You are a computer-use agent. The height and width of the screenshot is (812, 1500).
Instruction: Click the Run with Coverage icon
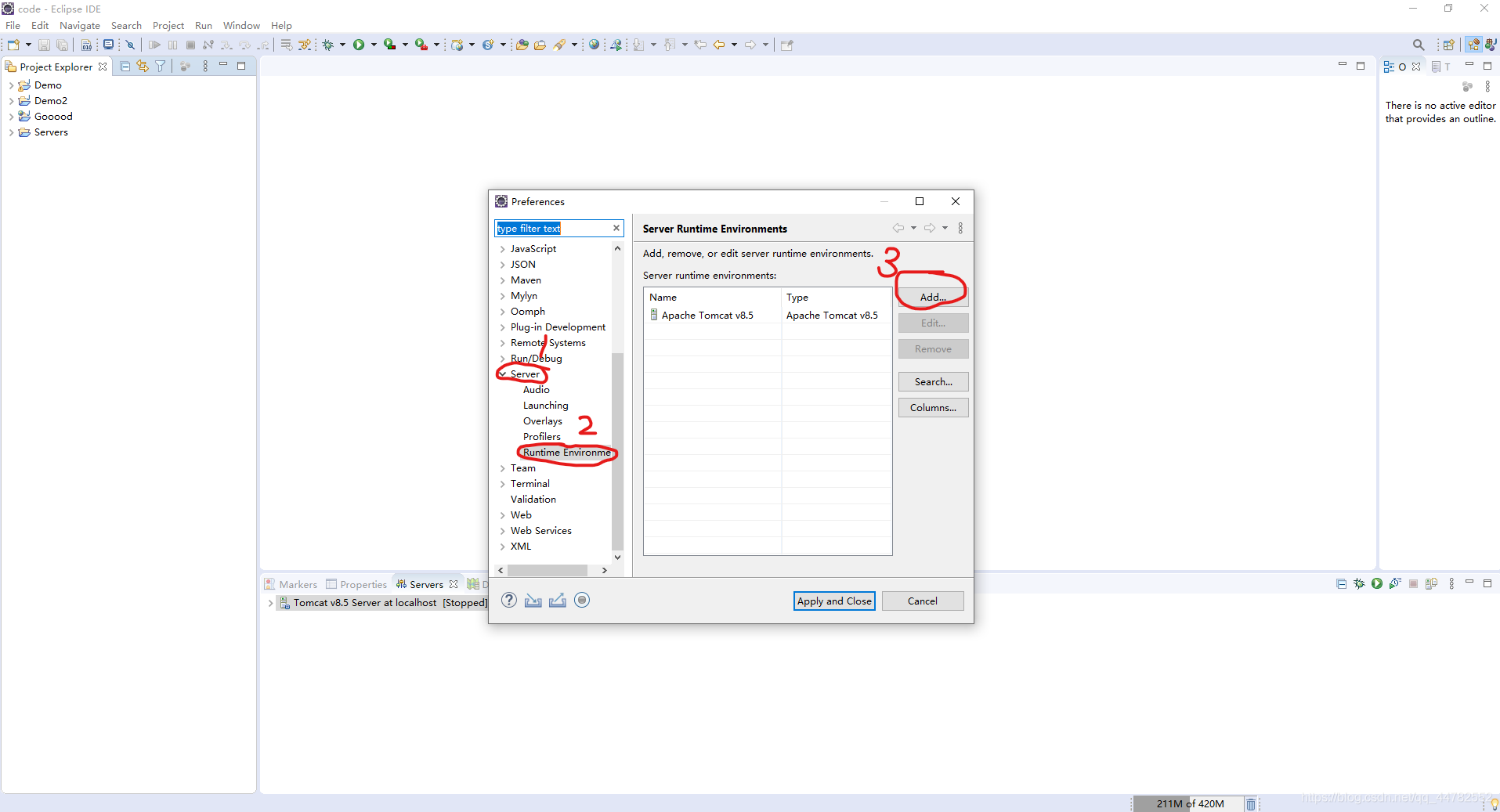pyautogui.click(x=389, y=45)
